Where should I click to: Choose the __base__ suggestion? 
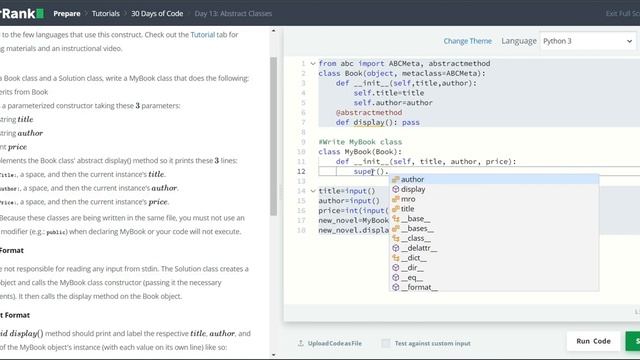(x=494, y=218)
